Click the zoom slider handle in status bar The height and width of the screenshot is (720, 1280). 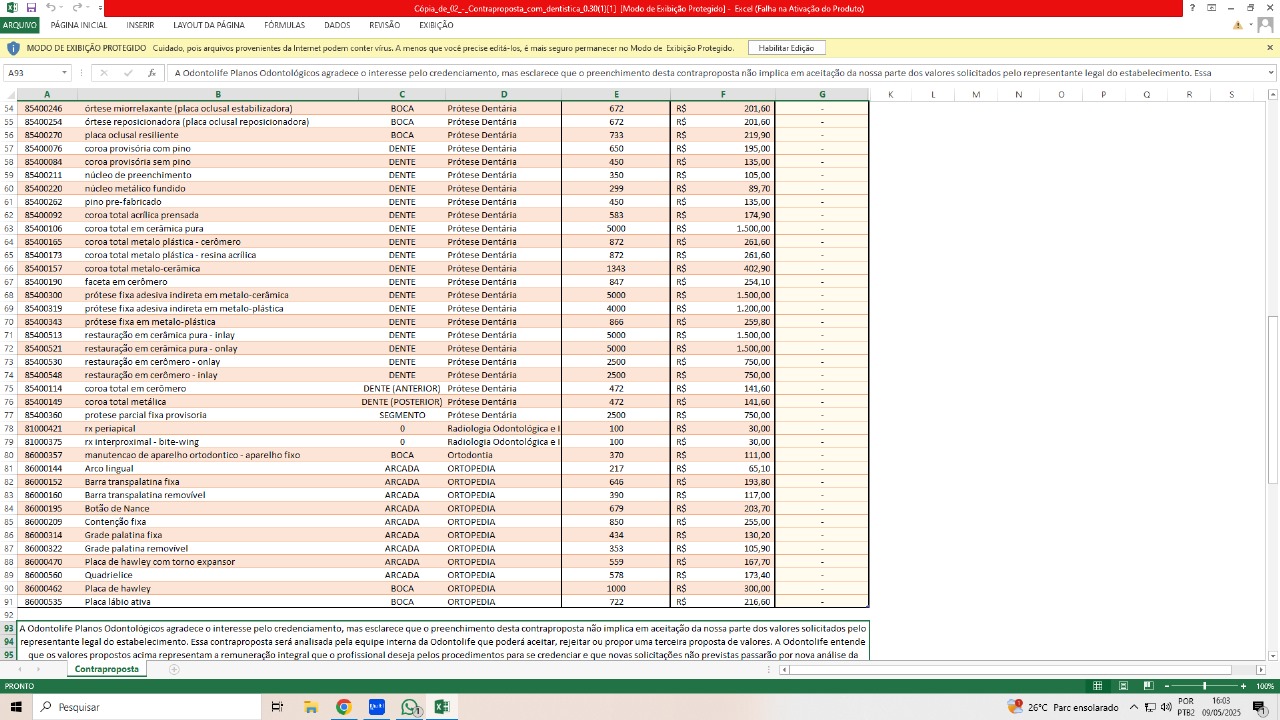pos(1204,686)
